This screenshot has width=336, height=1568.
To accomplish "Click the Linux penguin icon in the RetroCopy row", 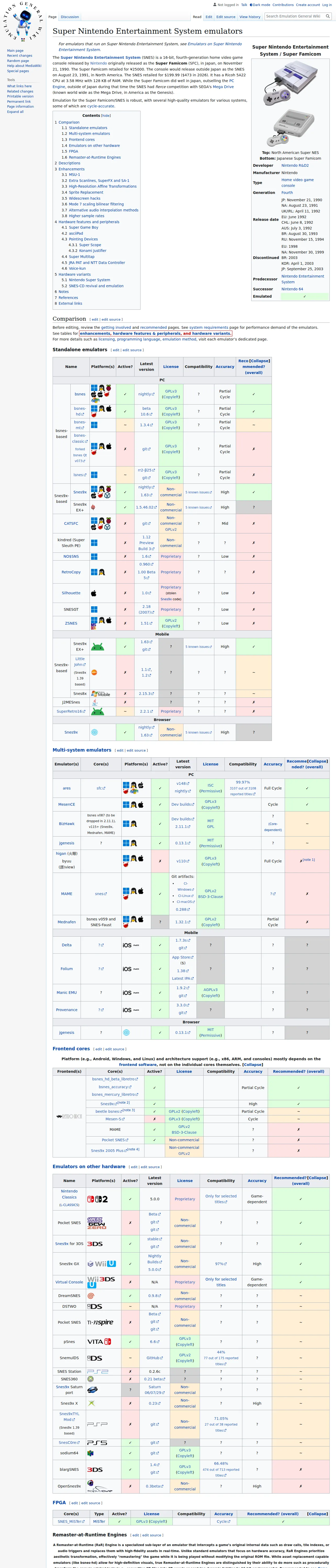I will point(101,572).
